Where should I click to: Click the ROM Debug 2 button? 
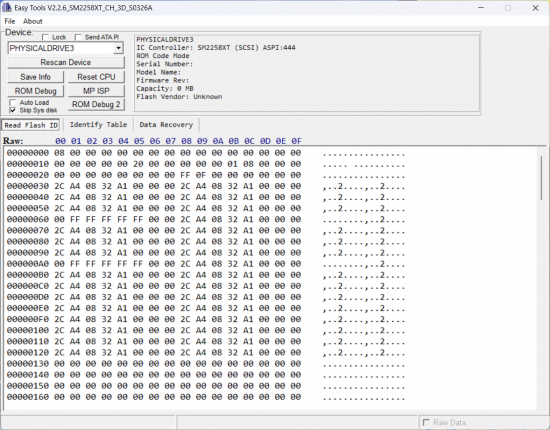point(96,105)
